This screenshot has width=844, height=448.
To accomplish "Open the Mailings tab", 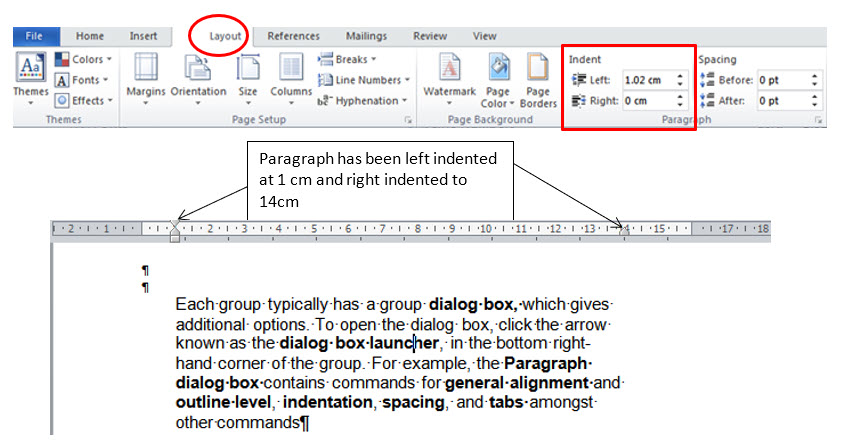I will coord(367,36).
